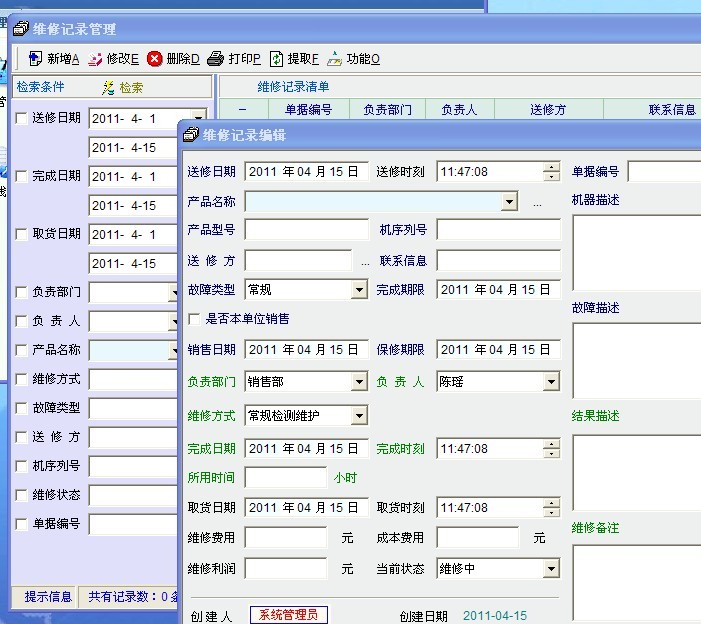Click the 提示信息 status bar label
This screenshot has width=701, height=624.
click(48, 597)
